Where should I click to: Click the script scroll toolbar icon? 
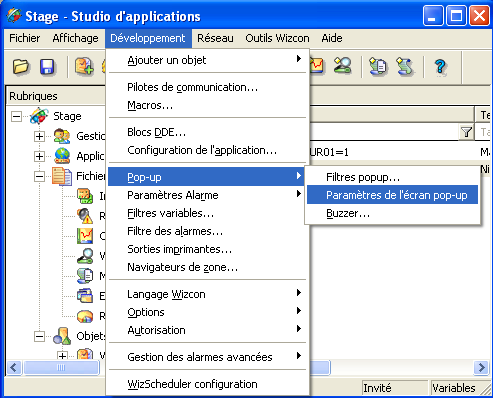tap(404, 66)
